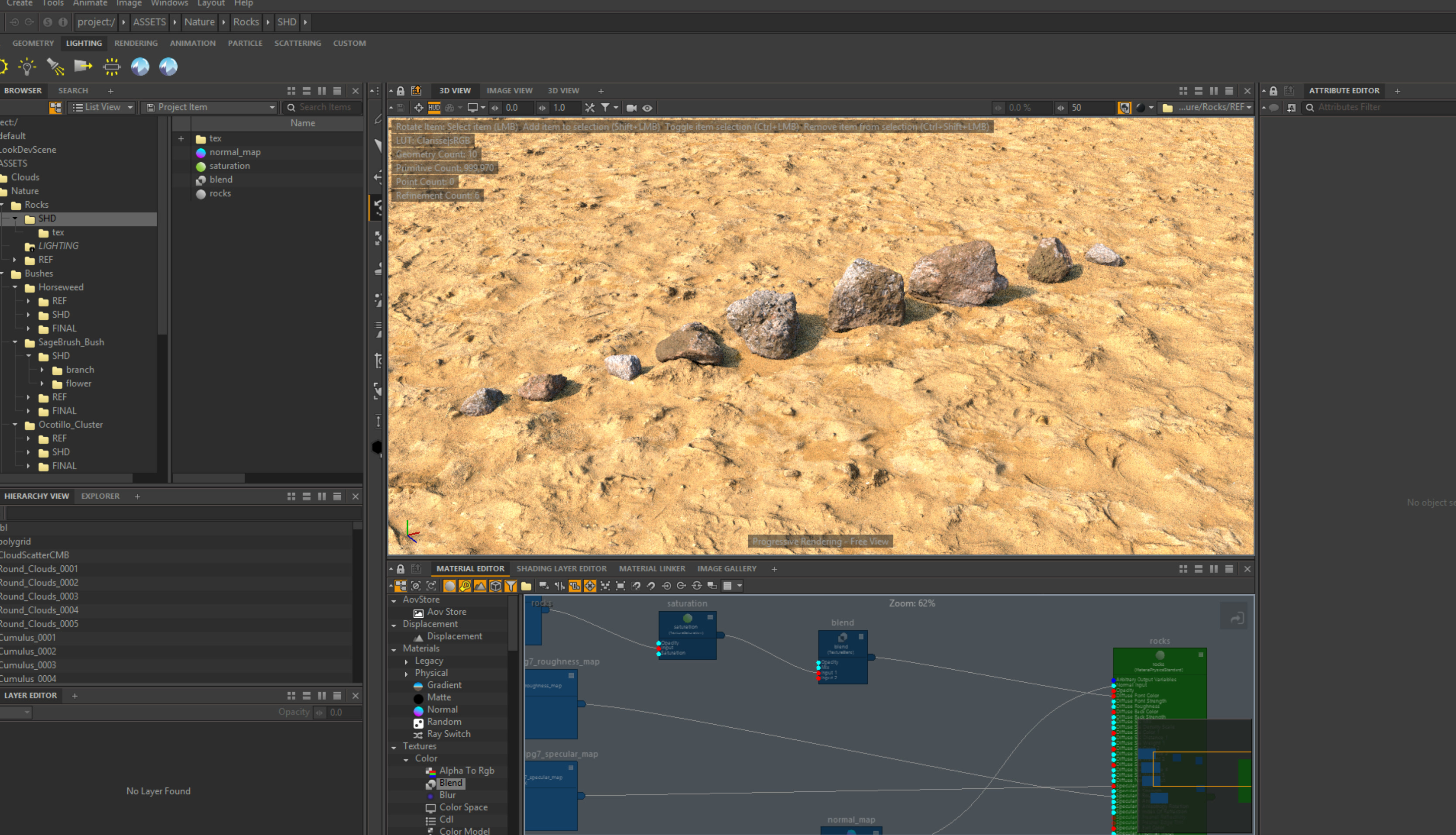The image size is (1456, 835).
Task: Click the ASSETS breadcrumb in path bar
Action: click(x=150, y=22)
